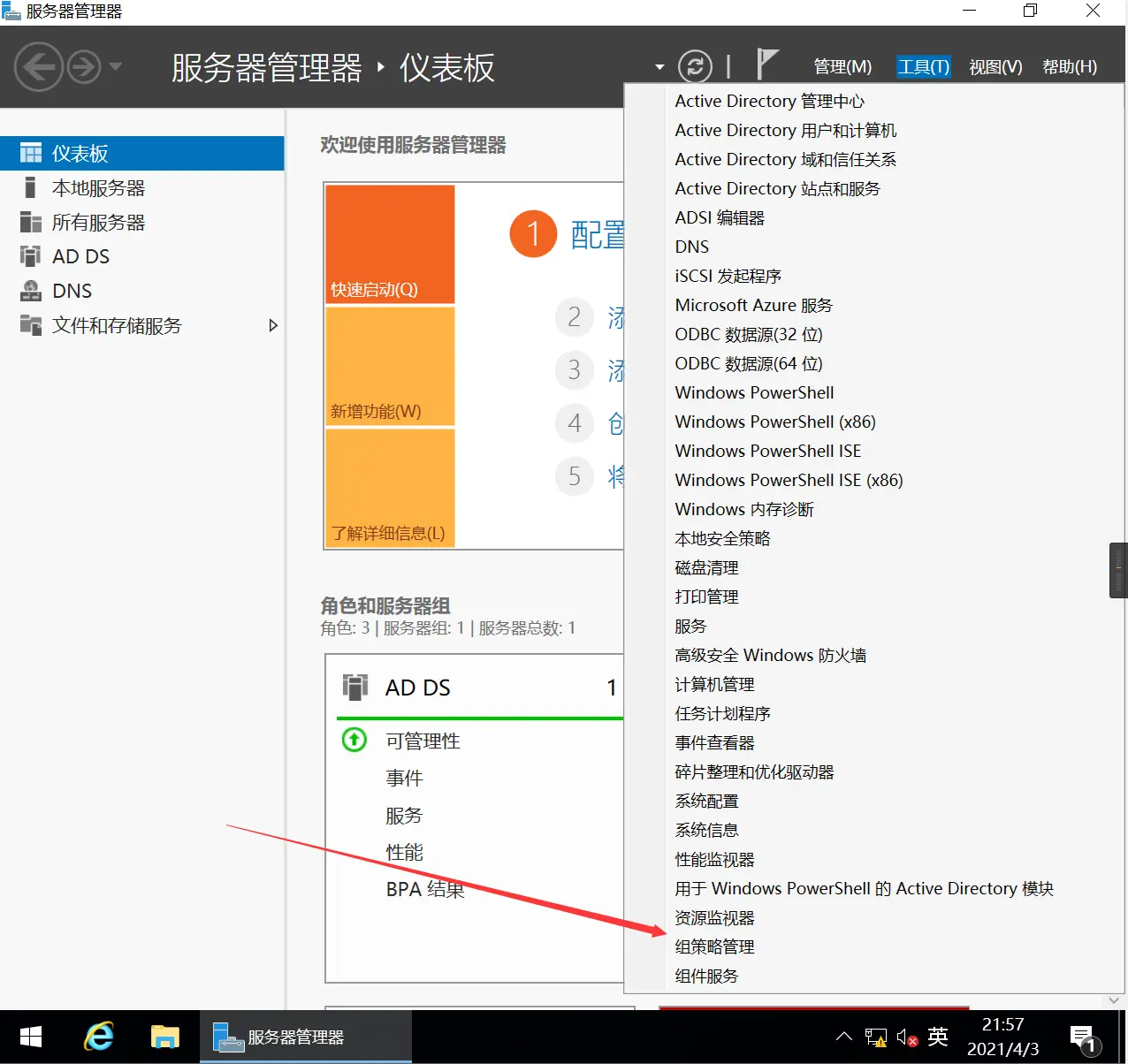Viewport: 1128px width, 1064px height.
Task: Open the 视图(V) menu
Action: [995, 67]
